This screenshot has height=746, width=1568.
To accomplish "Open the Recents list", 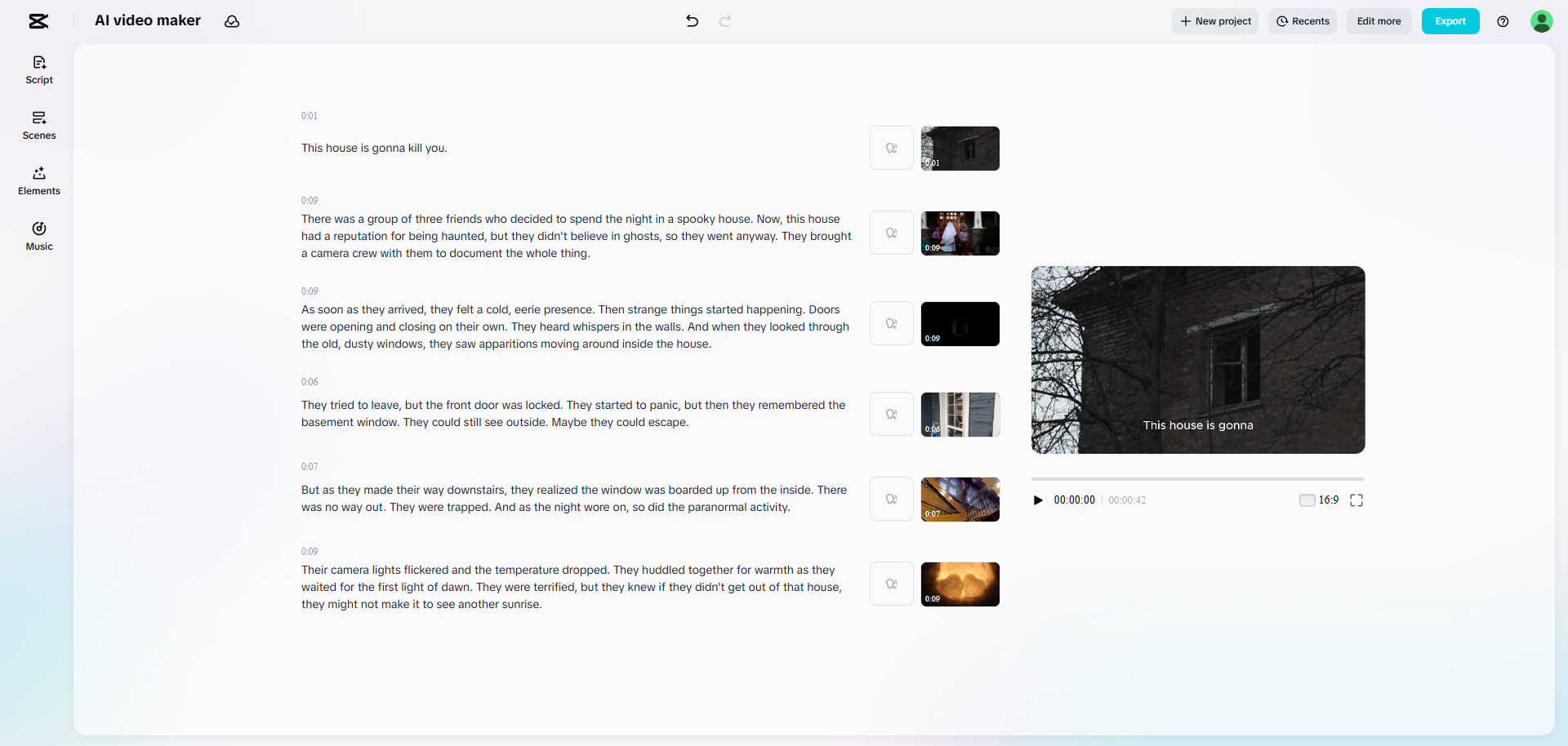I will pos(1302,21).
